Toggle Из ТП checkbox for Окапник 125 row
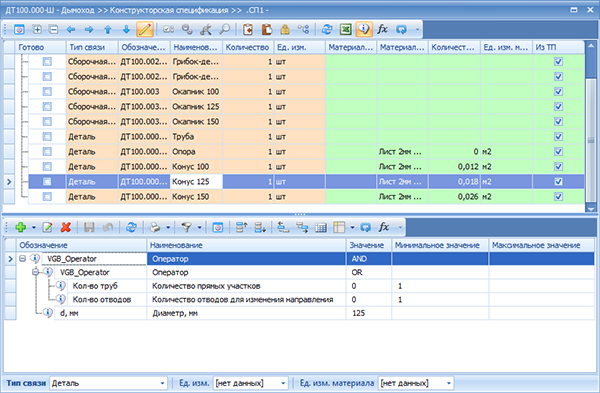The width and height of the screenshot is (600, 393). pyautogui.click(x=558, y=106)
